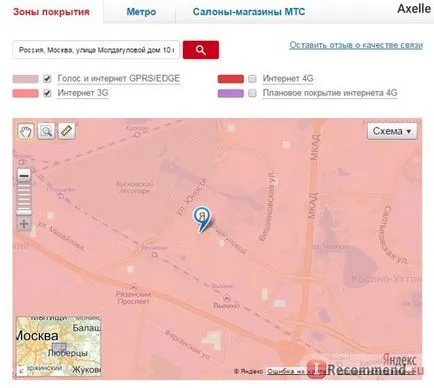This screenshot has width=434, height=388.
Task: Select the hand pan tool on map
Action: (26, 131)
